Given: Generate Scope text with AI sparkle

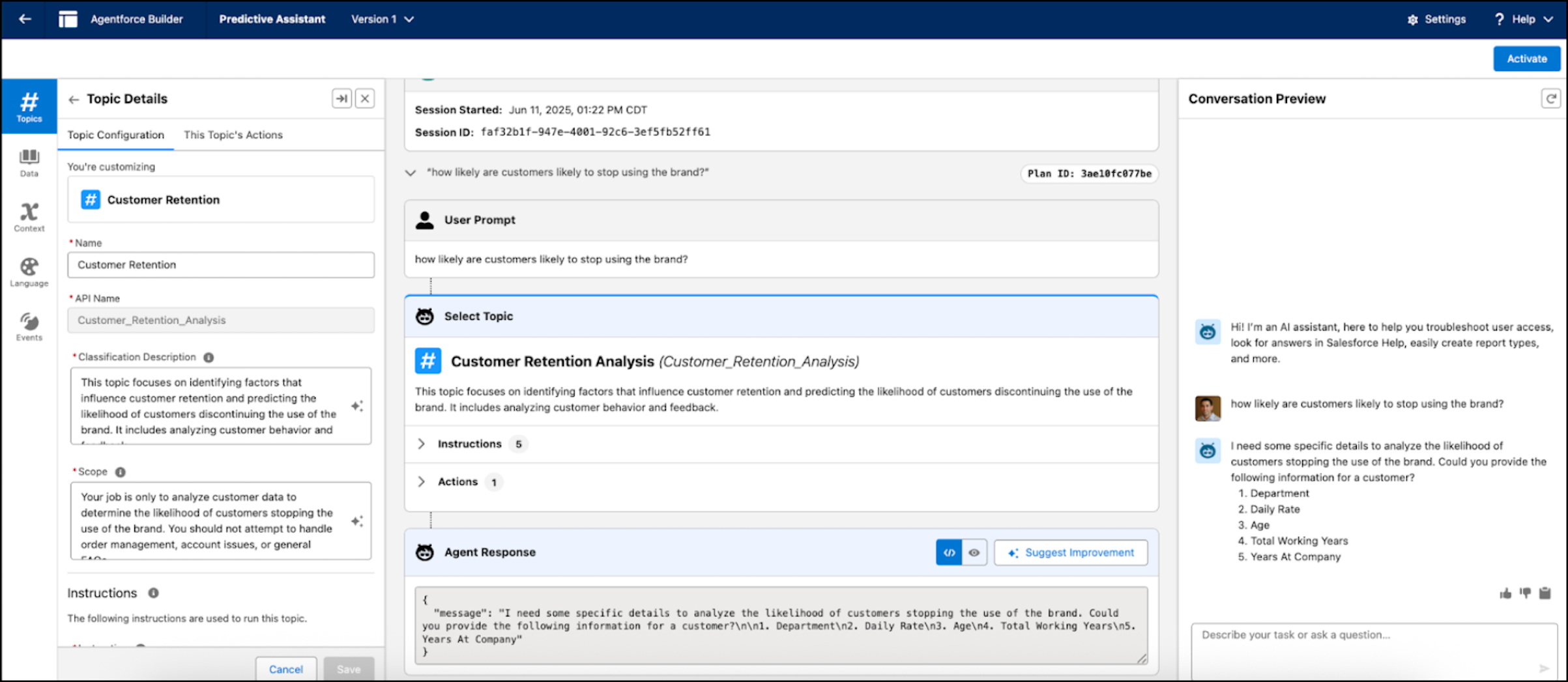Looking at the screenshot, I should 356,521.
